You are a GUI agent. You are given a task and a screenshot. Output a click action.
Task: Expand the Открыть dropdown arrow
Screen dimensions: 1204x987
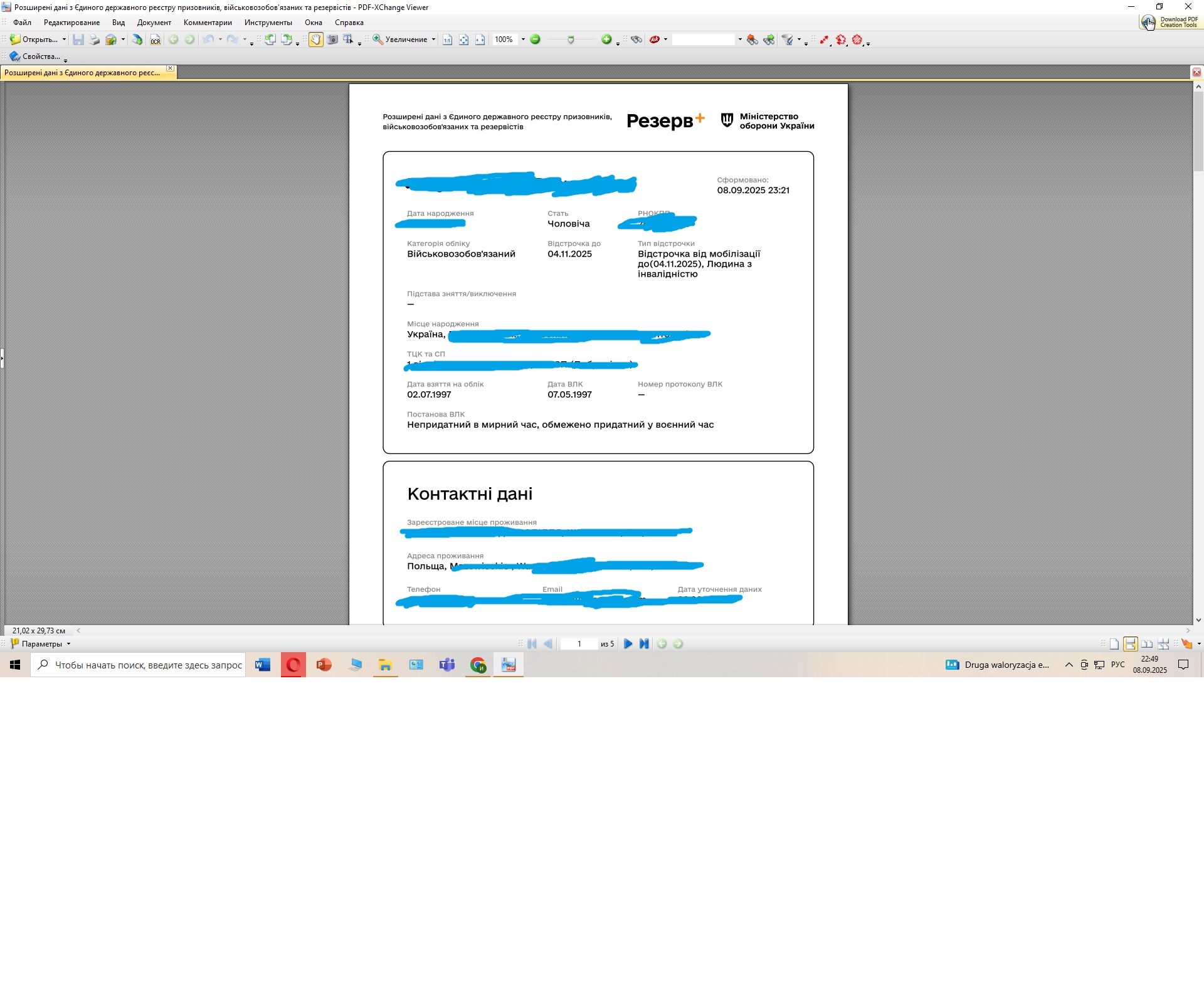click(x=64, y=40)
